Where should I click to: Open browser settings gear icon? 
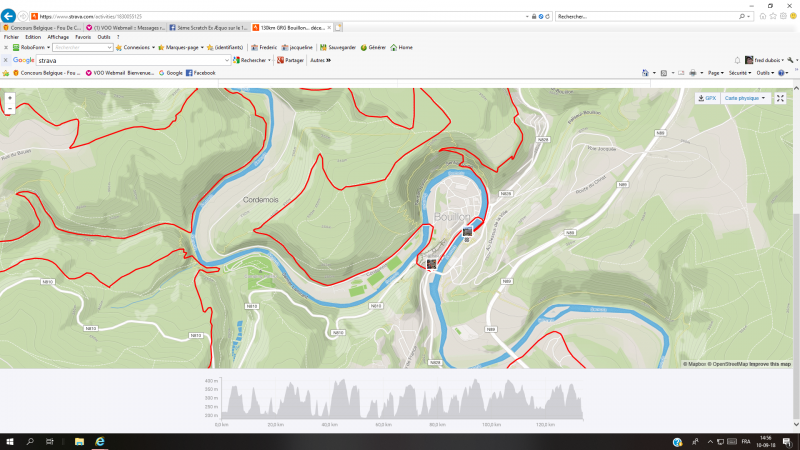(783, 16)
